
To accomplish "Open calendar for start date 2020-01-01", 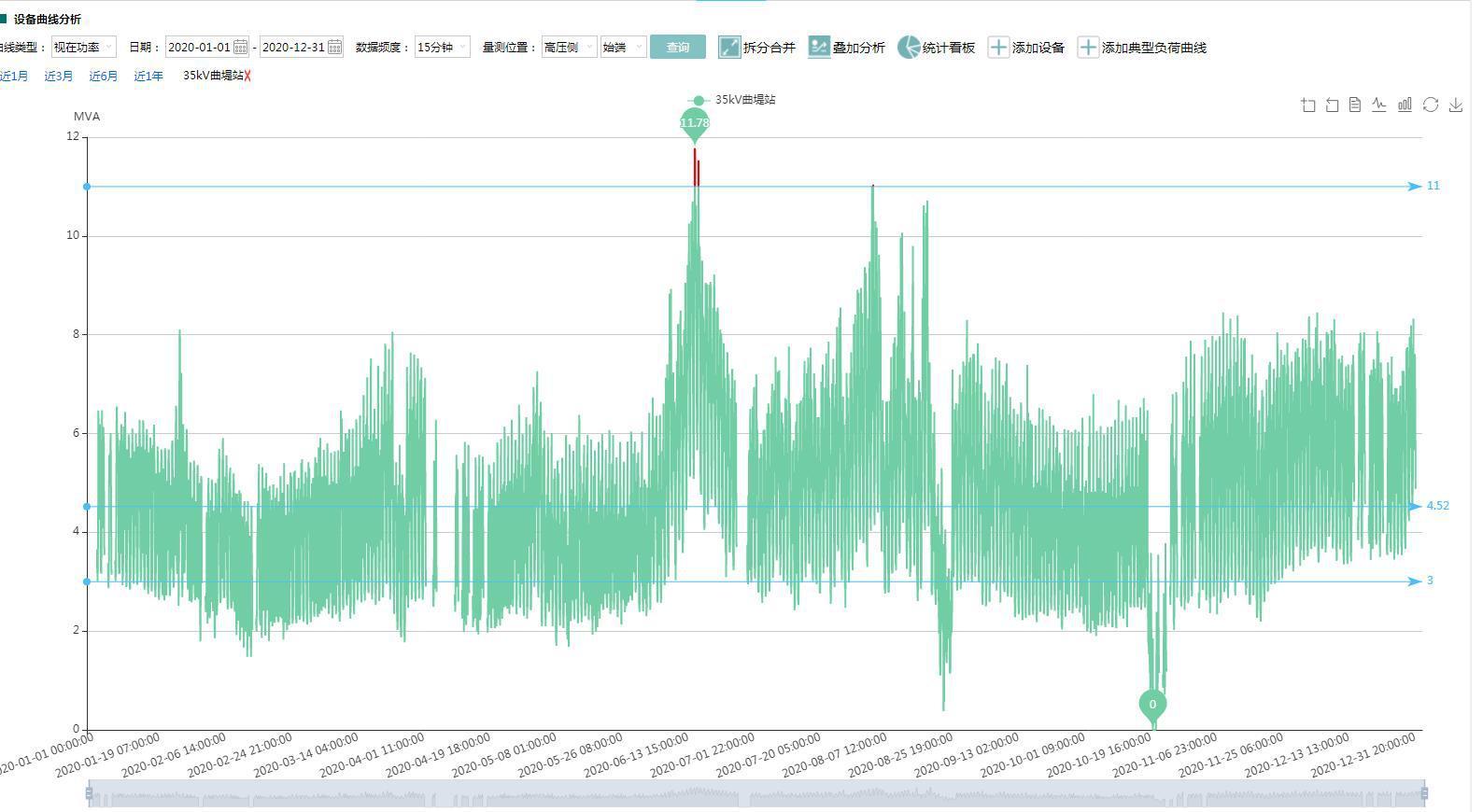I will [x=240, y=47].
